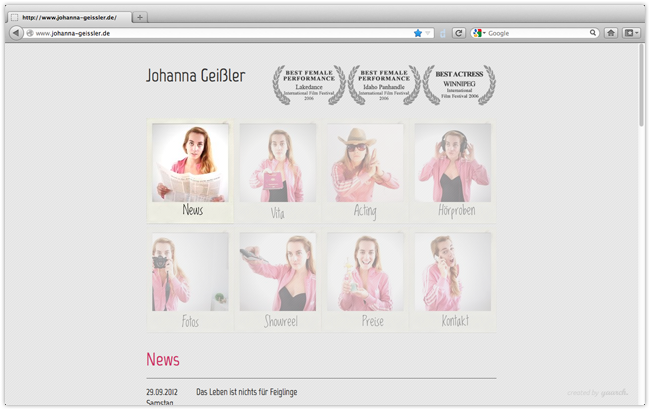Open the toolbar menu button at far right
650x410 pixels.
click(631, 33)
